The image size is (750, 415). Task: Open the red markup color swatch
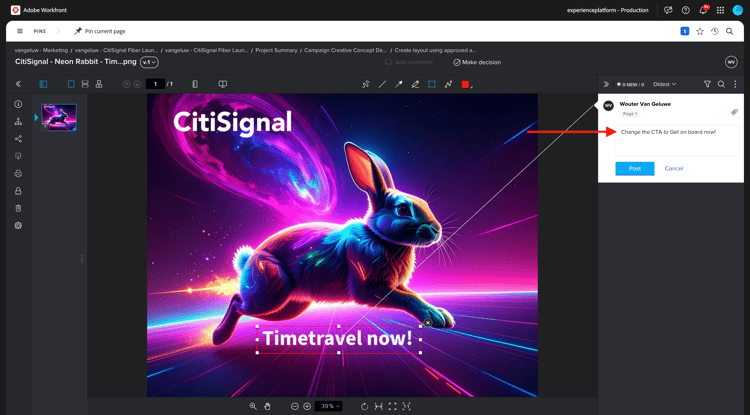(x=466, y=85)
